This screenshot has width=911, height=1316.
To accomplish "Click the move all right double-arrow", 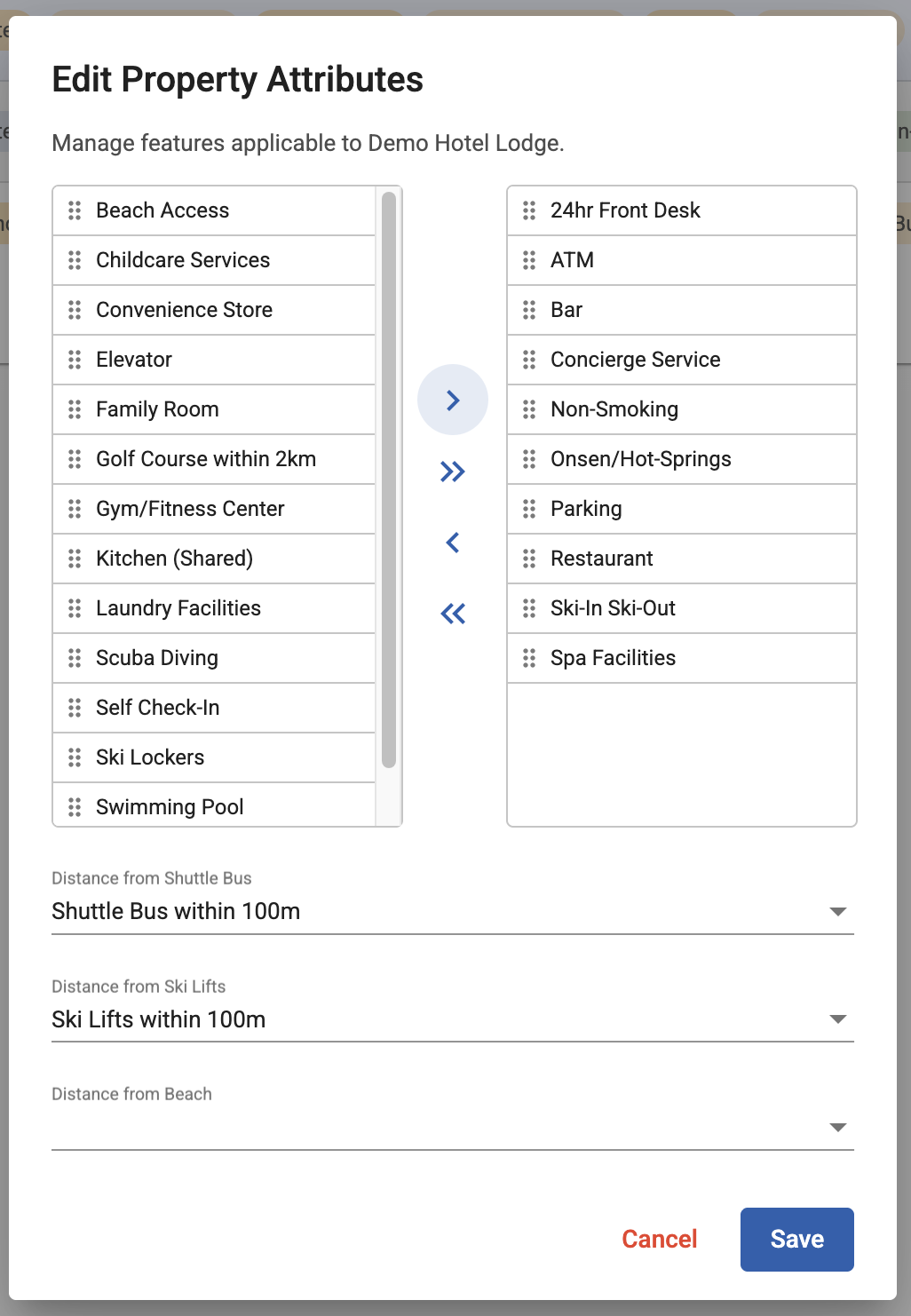I will [453, 472].
